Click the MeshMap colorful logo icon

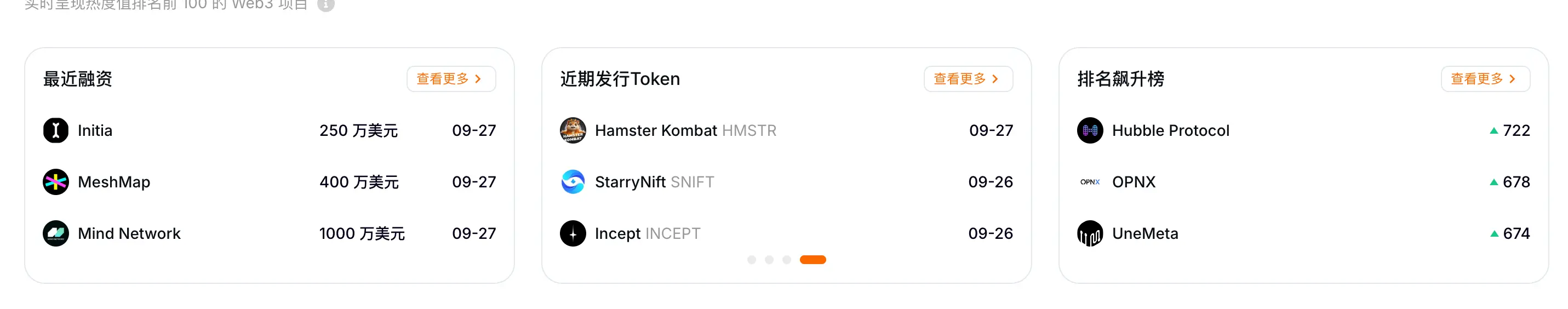(x=55, y=182)
